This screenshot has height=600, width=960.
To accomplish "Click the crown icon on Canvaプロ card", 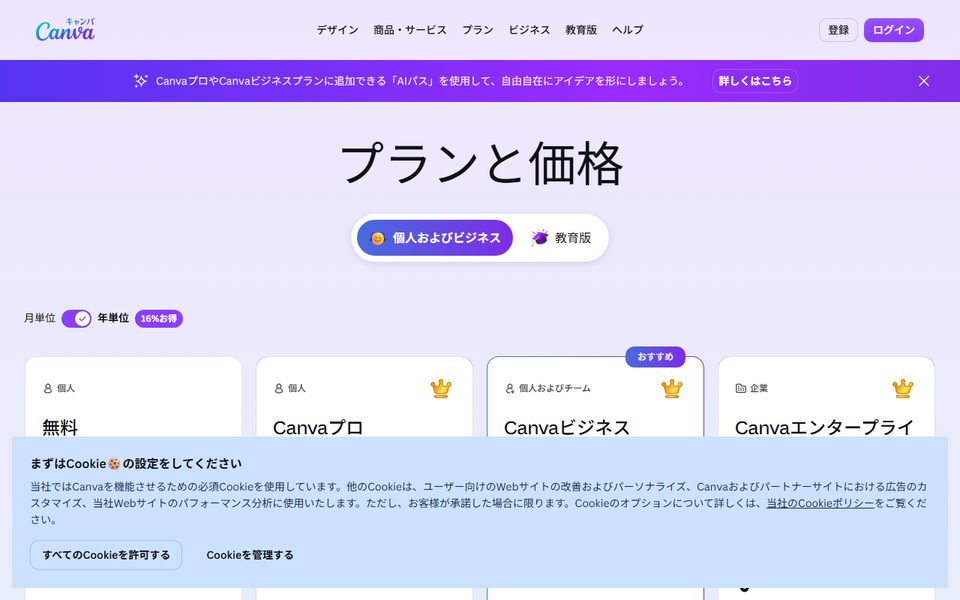I will [x=441, y=388].
